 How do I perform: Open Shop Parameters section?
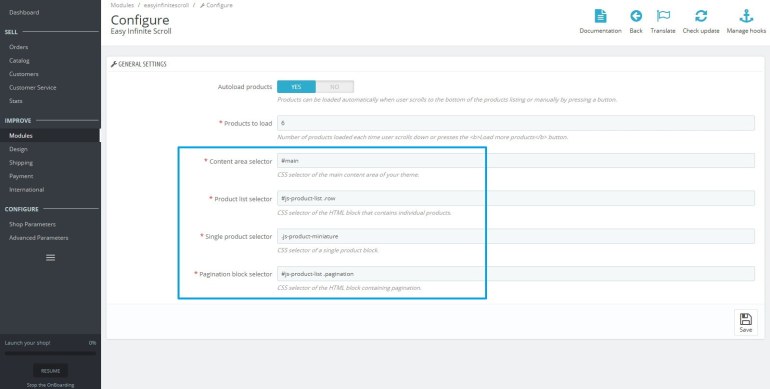coord(32,224)
